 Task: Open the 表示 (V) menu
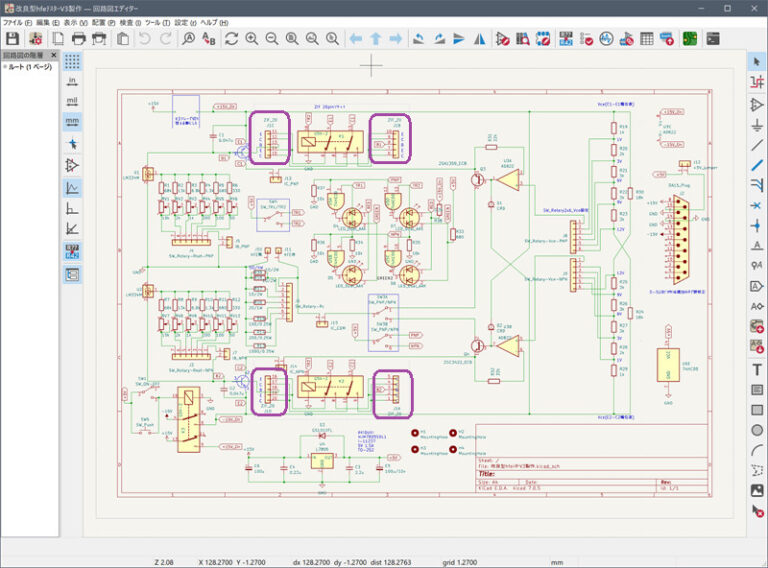(76, 22)
